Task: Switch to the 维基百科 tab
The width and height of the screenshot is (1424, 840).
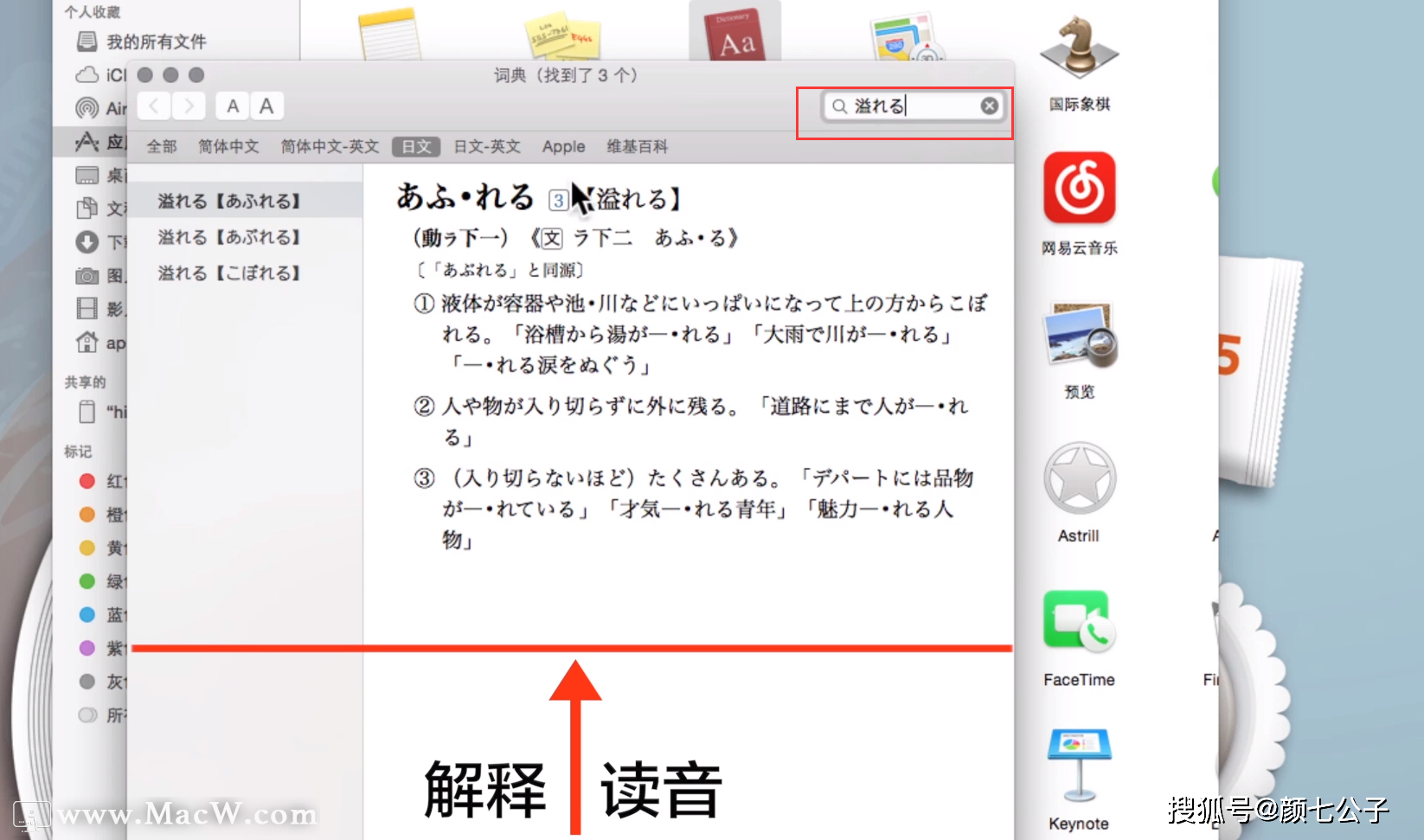Action: [637, 146]
